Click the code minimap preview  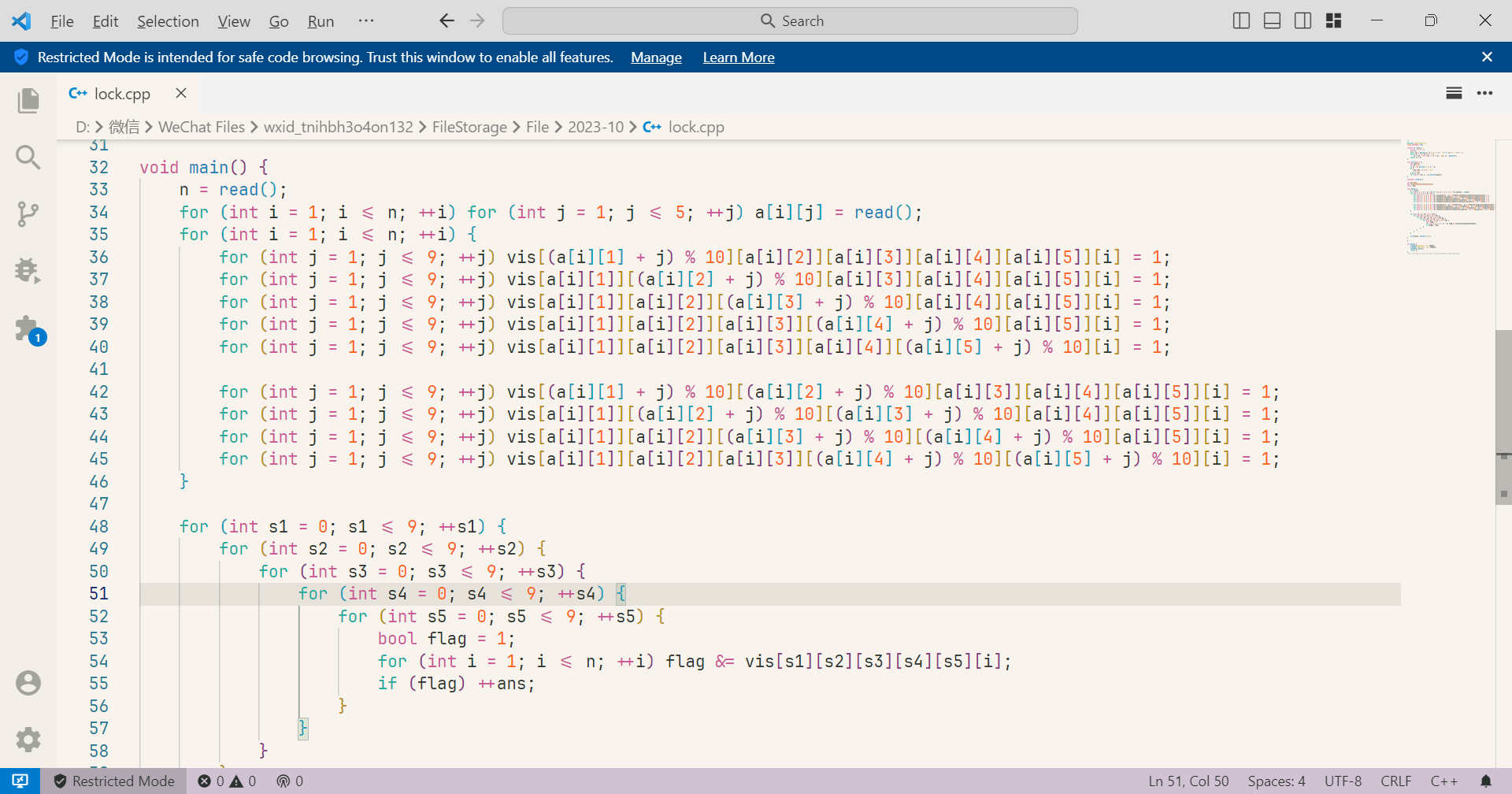tap(1449, 198)
